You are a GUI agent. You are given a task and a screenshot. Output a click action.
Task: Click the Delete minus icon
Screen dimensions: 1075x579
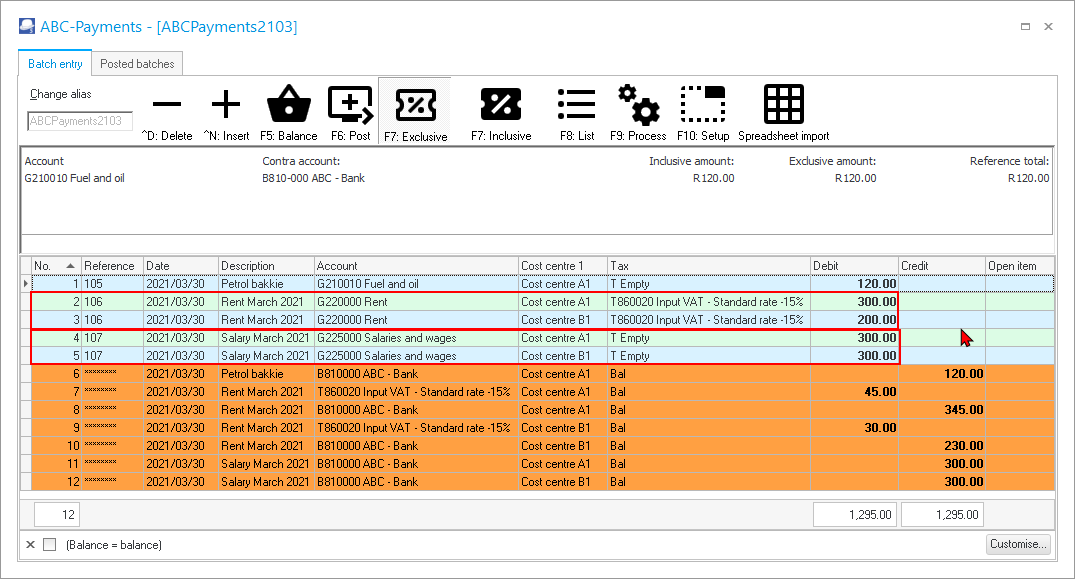[x=167, y=105]
